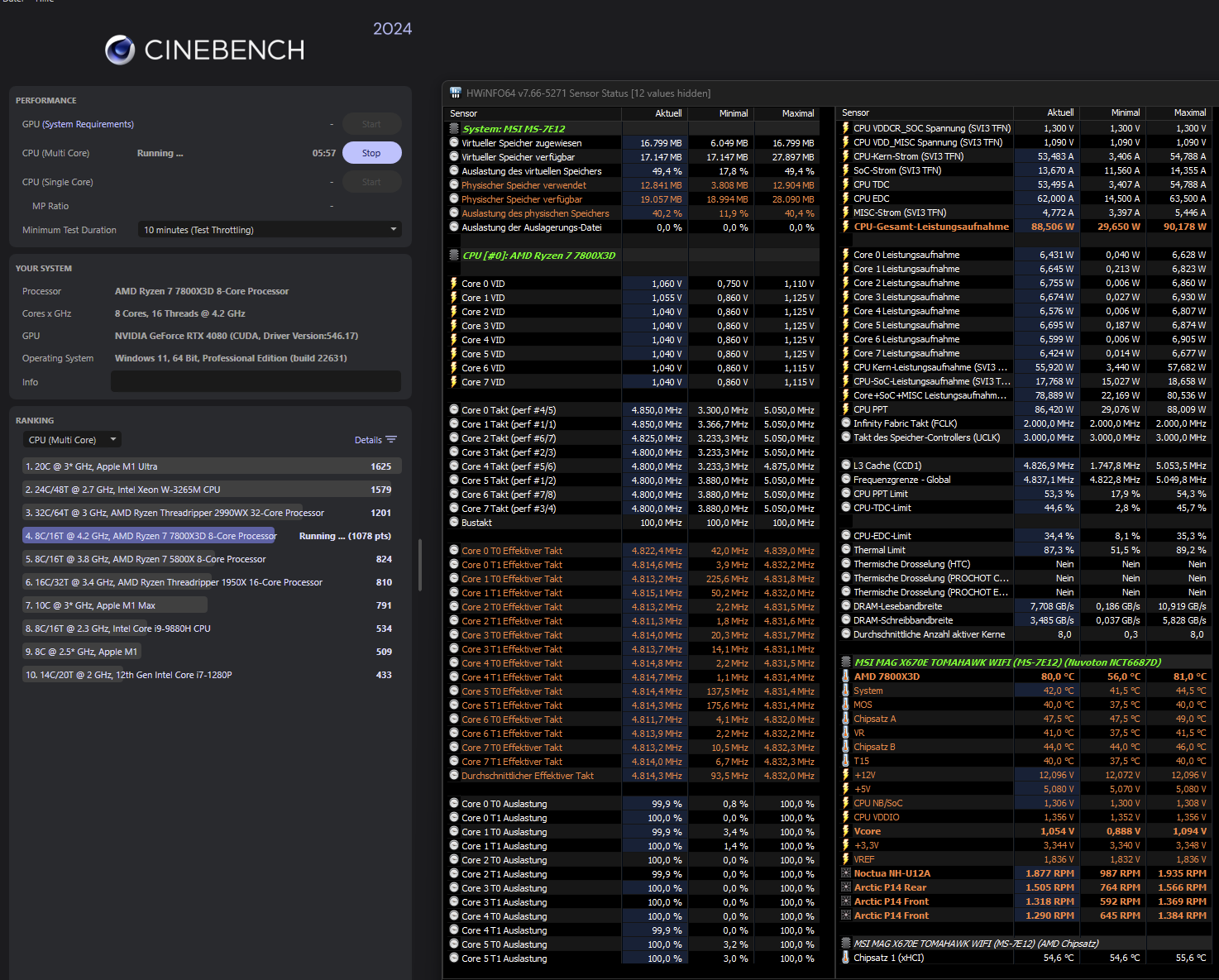Click the icon of Durchschnittlicher Effektiver Takt
Screen dimensions: 1219x980
tap(454, 776)
